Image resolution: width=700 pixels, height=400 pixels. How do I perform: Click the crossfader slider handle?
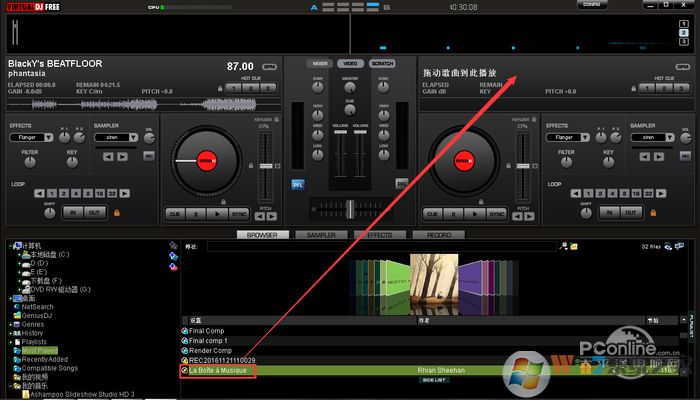pos(350,208)
